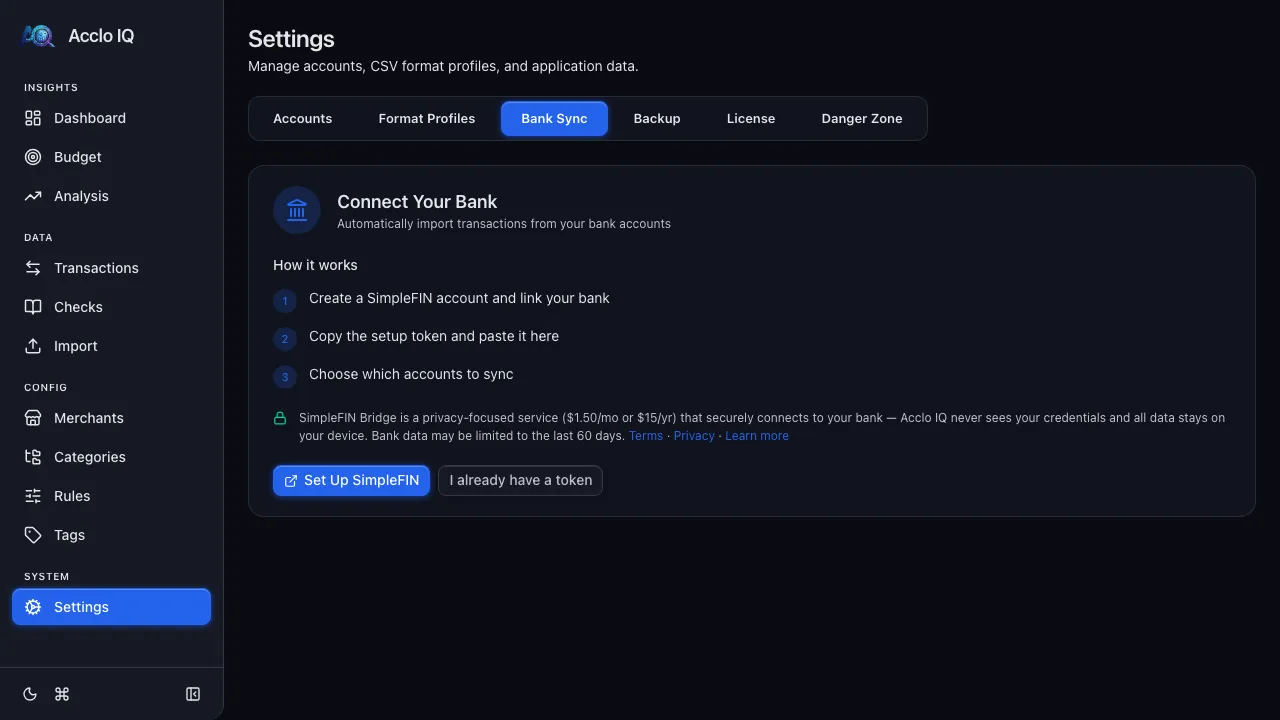Screen dimensions: 1280x720
Task: Navigate to Categories in the sidebar
Action: (x=112, y=457)
